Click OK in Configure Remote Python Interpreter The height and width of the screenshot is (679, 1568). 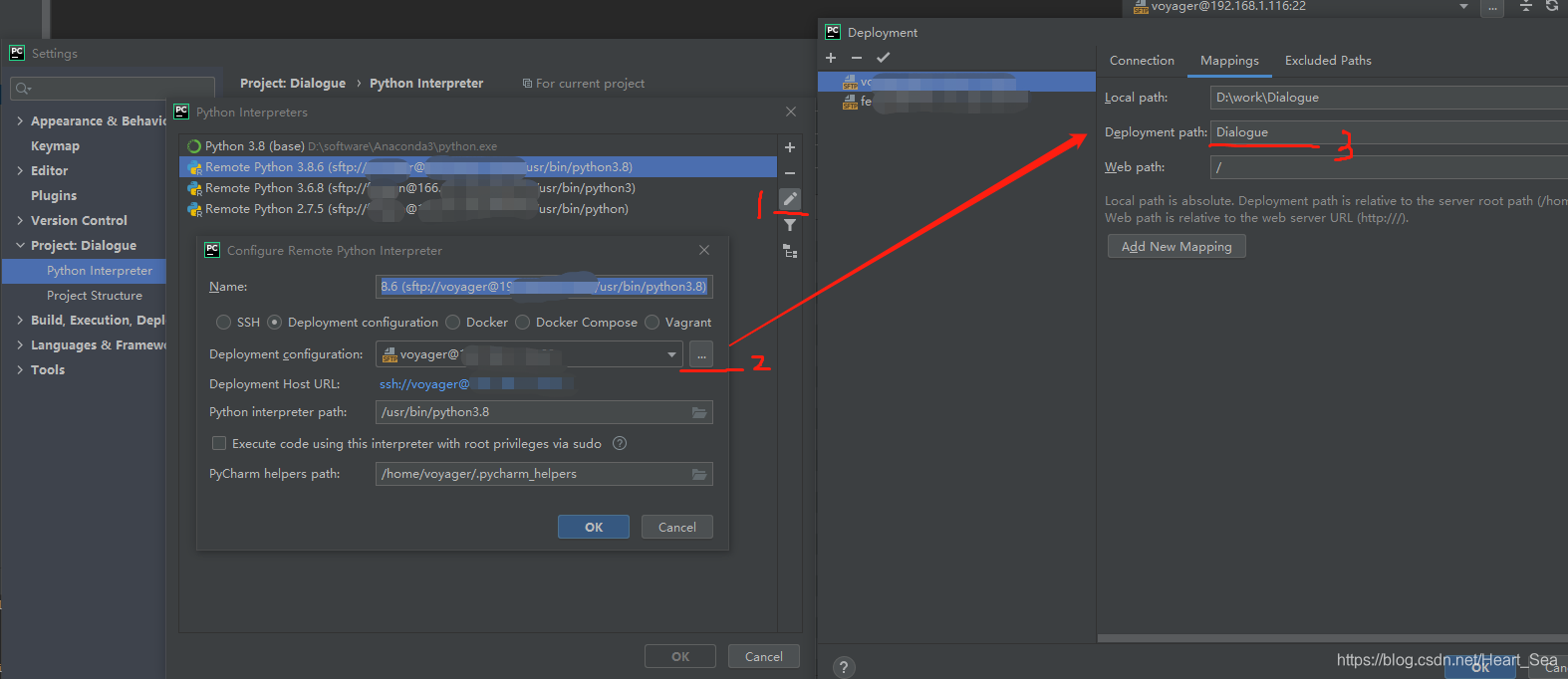click(x=594, y=527)
